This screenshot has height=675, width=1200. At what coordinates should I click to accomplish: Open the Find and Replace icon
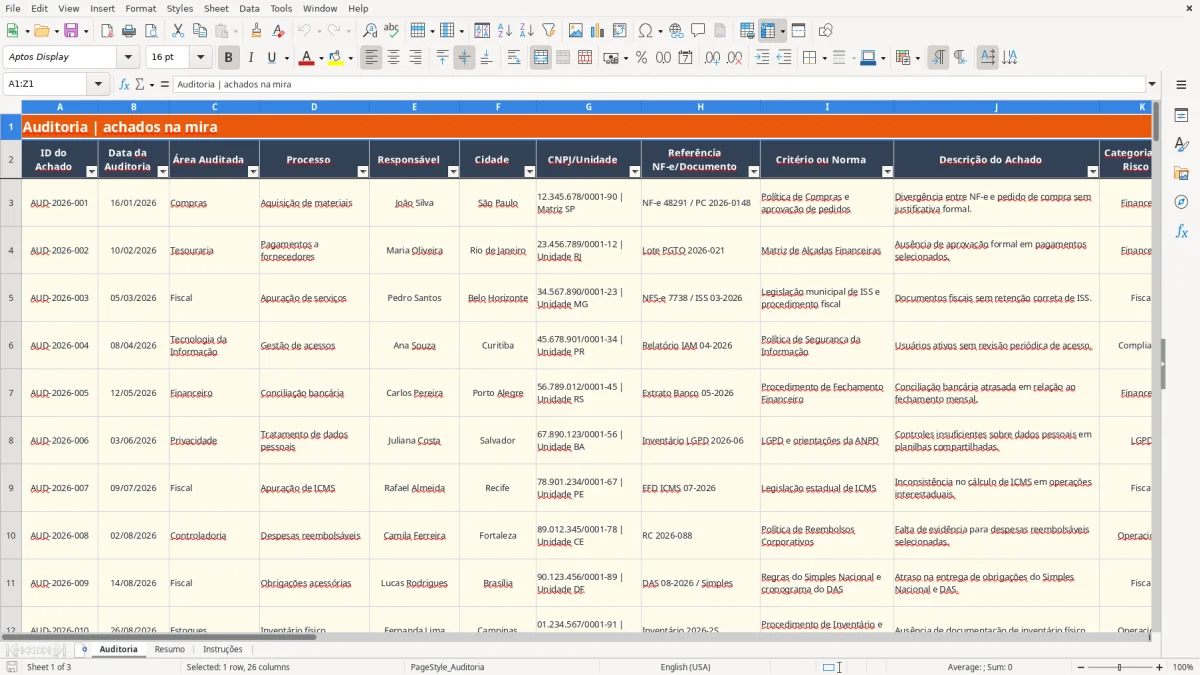point(370,31)
